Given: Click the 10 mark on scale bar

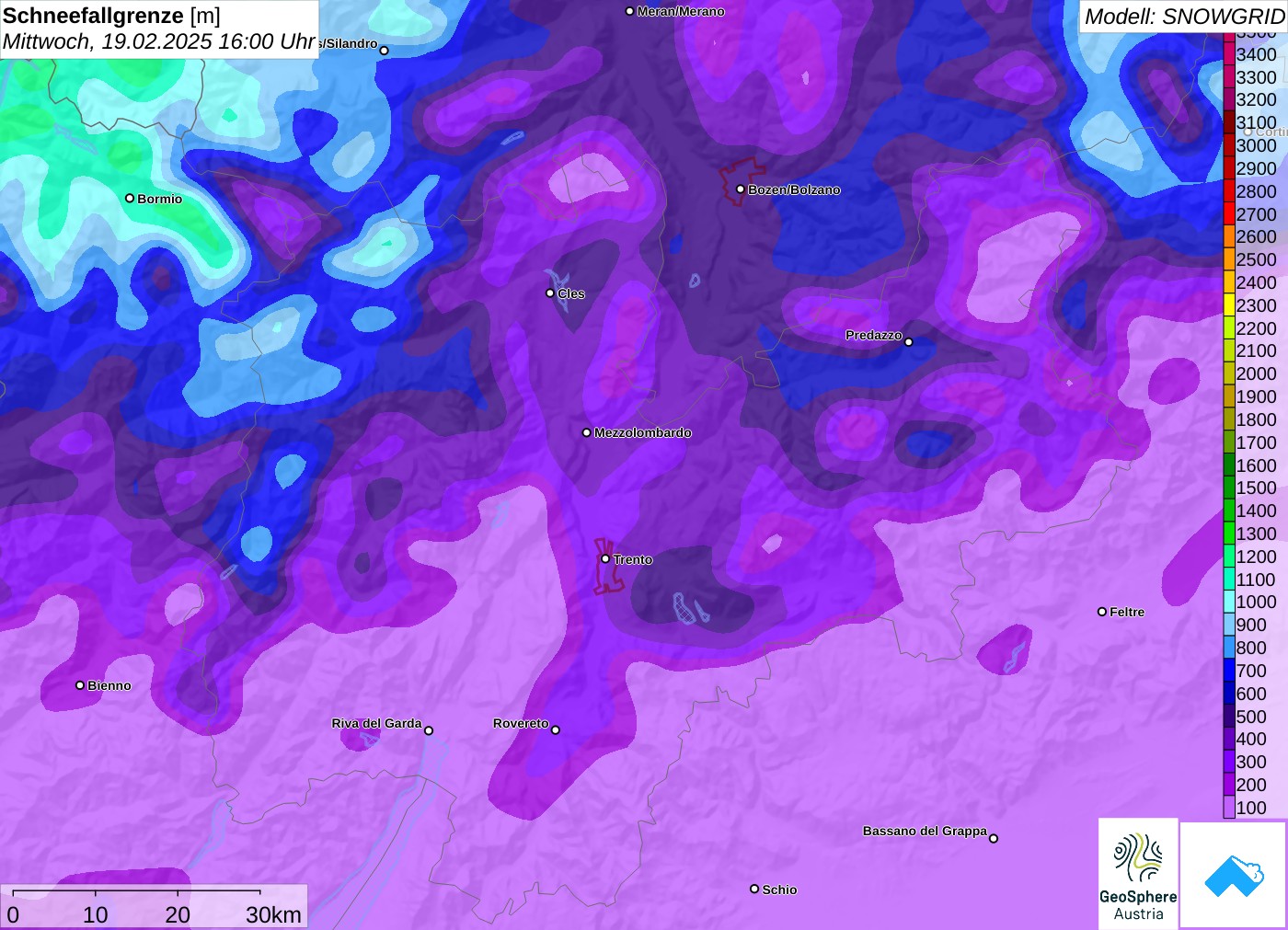Looking at the screenshot, I should 96,914.
